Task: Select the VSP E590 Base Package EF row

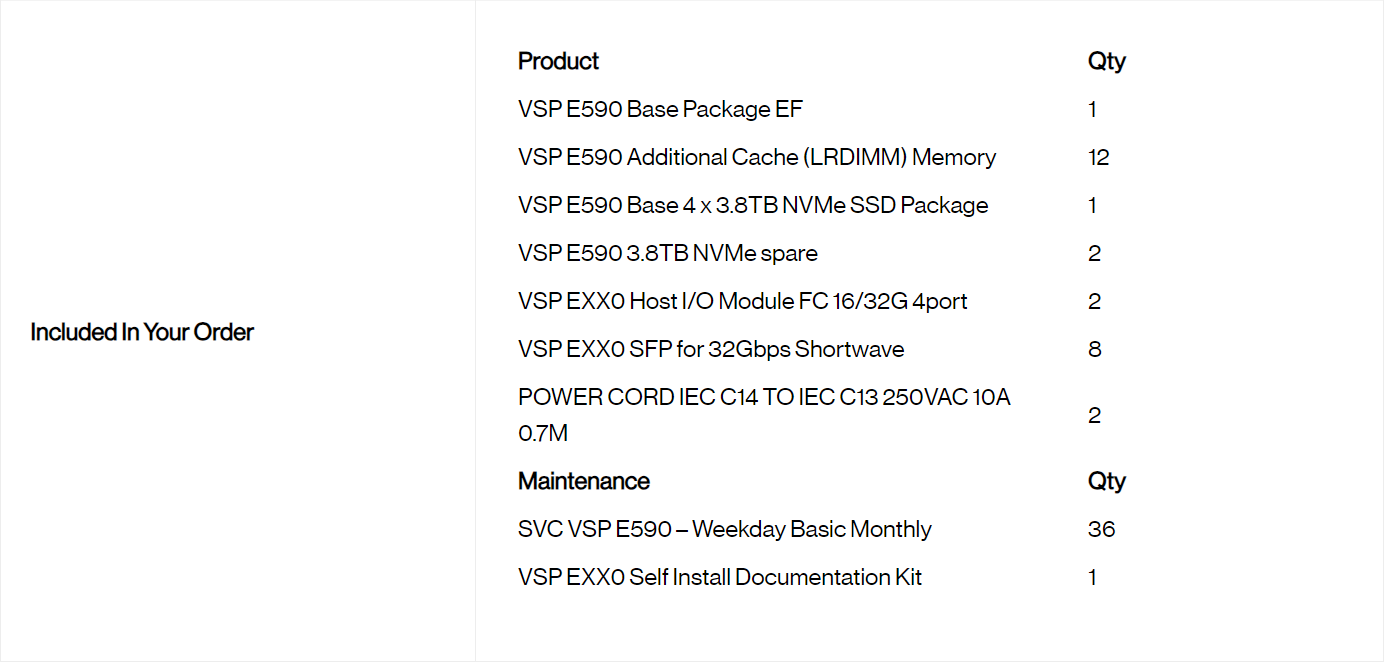Action: pos(660,109)
